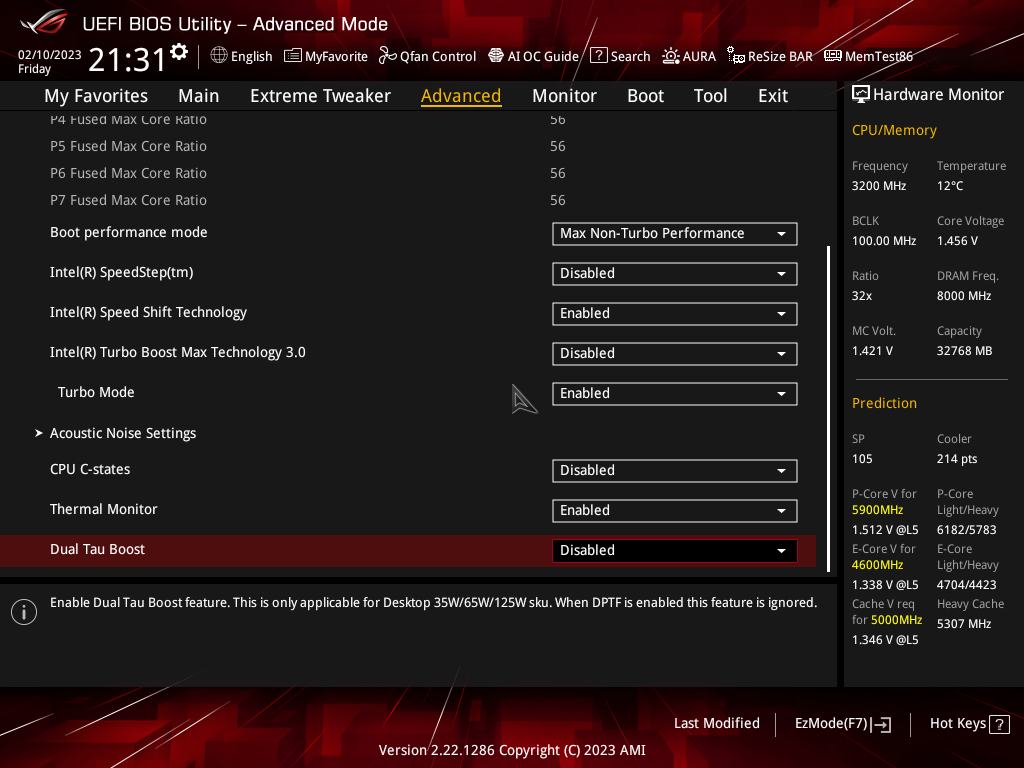Click the Search question mark icon
1024x768 pixels.
click(x=598, y=56)
